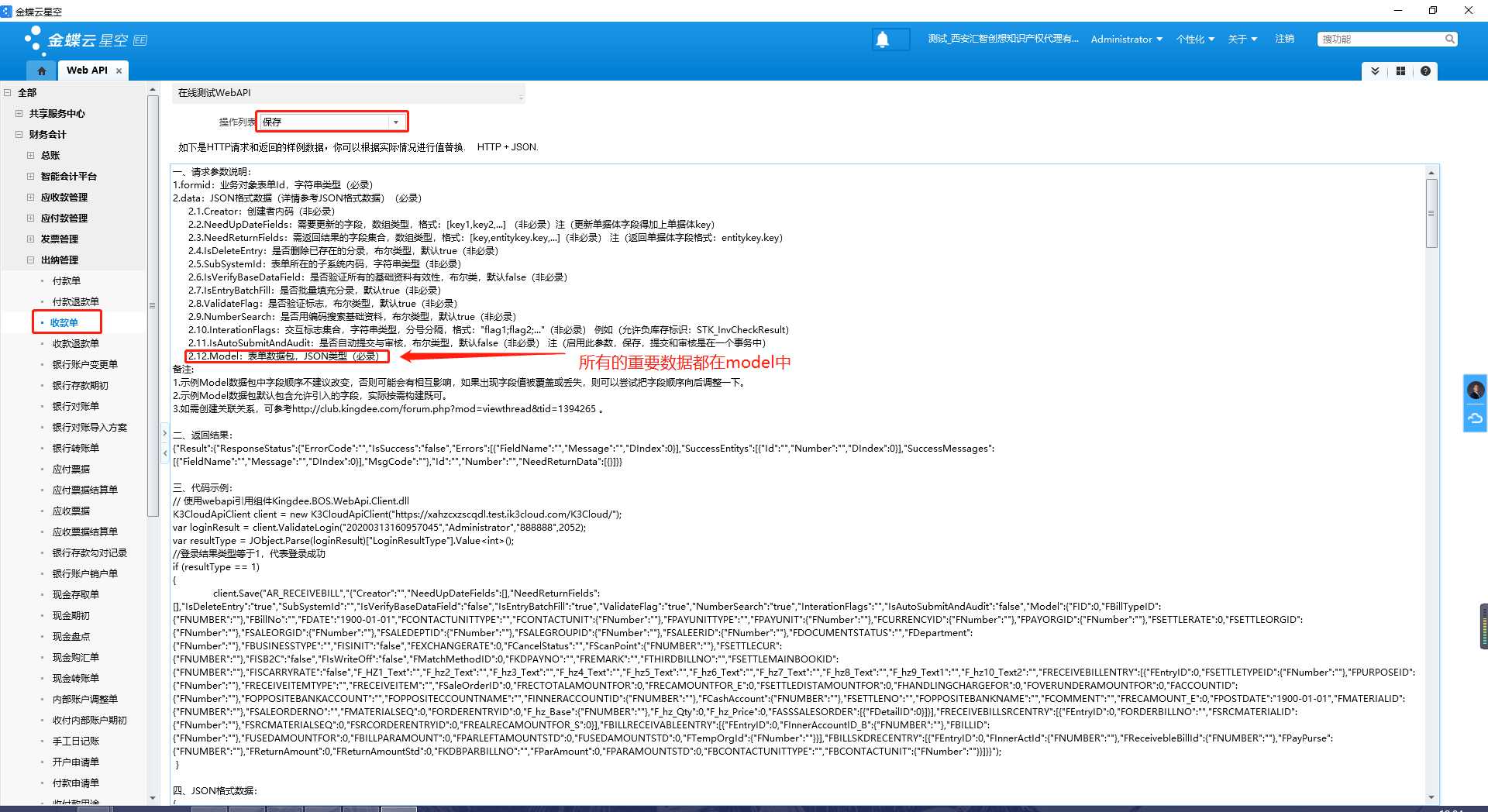Select 应收票据 in the tree
This screenshot has width=1488, height=812.
(x=71, y=511)
